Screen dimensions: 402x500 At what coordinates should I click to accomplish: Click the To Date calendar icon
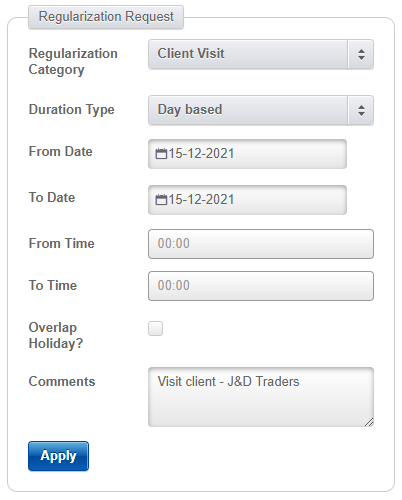pyautogui.click(x=161, y=200)
